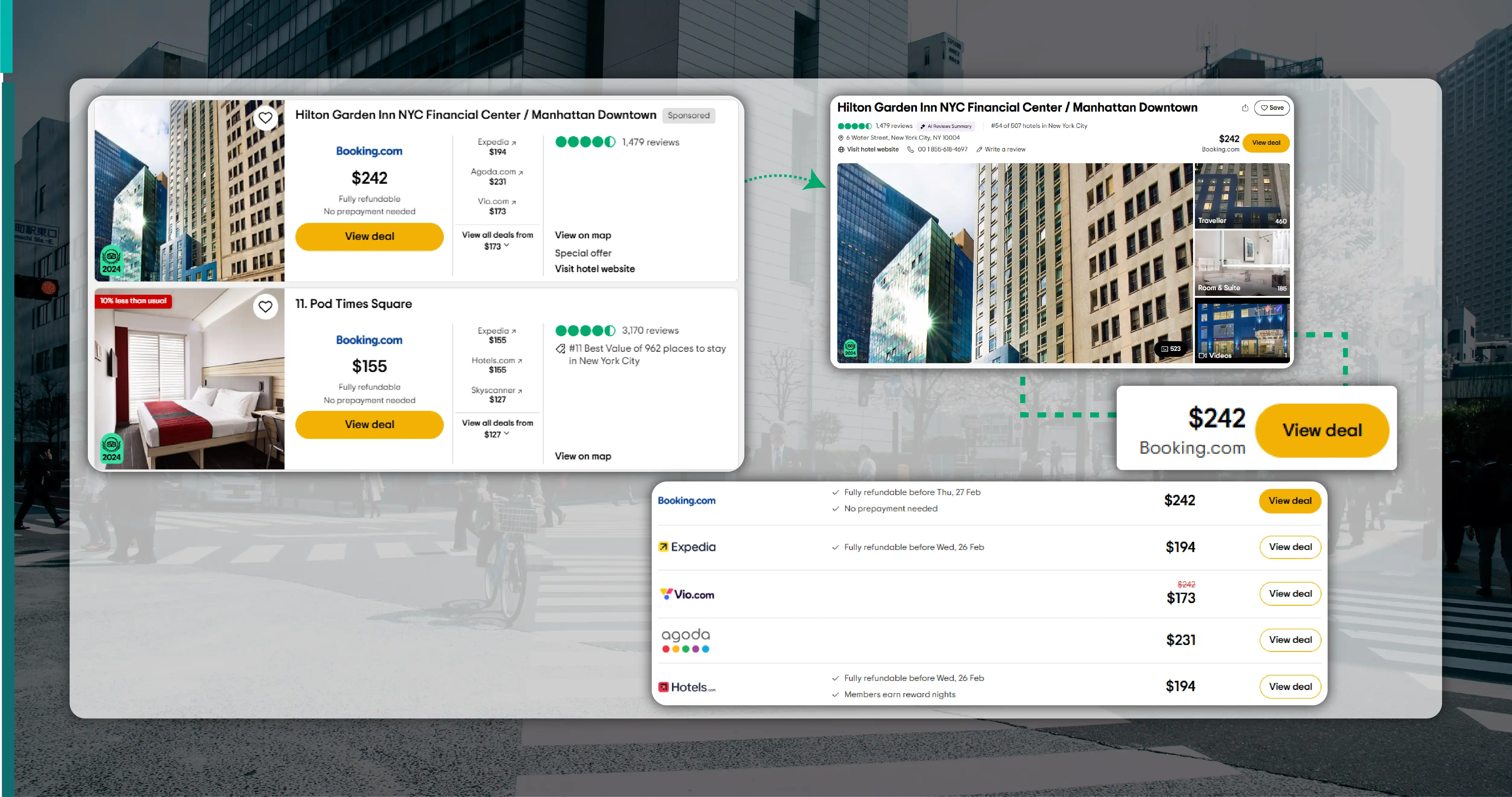The height and width of the screenshot is (797, 1512).
Task: Open Tripadvisor 2024 badge on Pod Times Square photo
Action: [x=112, y=448]
